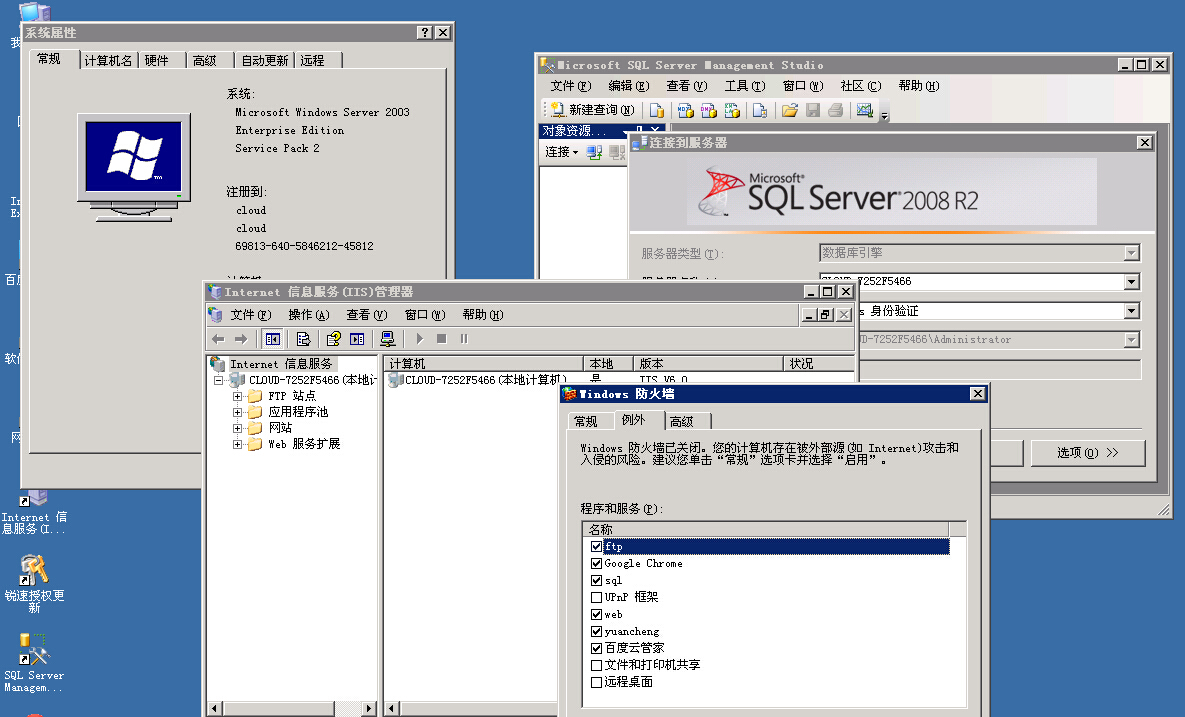Open the server name dropdown in connect dialog
The height and width of the screenshot is (717, 1185).
click(1131, 282)
